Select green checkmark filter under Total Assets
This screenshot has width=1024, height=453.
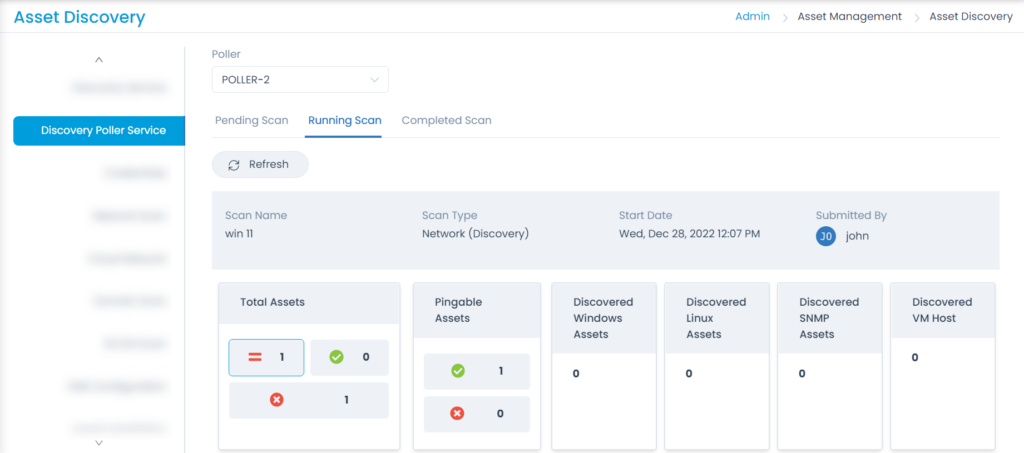click(349, 358)
